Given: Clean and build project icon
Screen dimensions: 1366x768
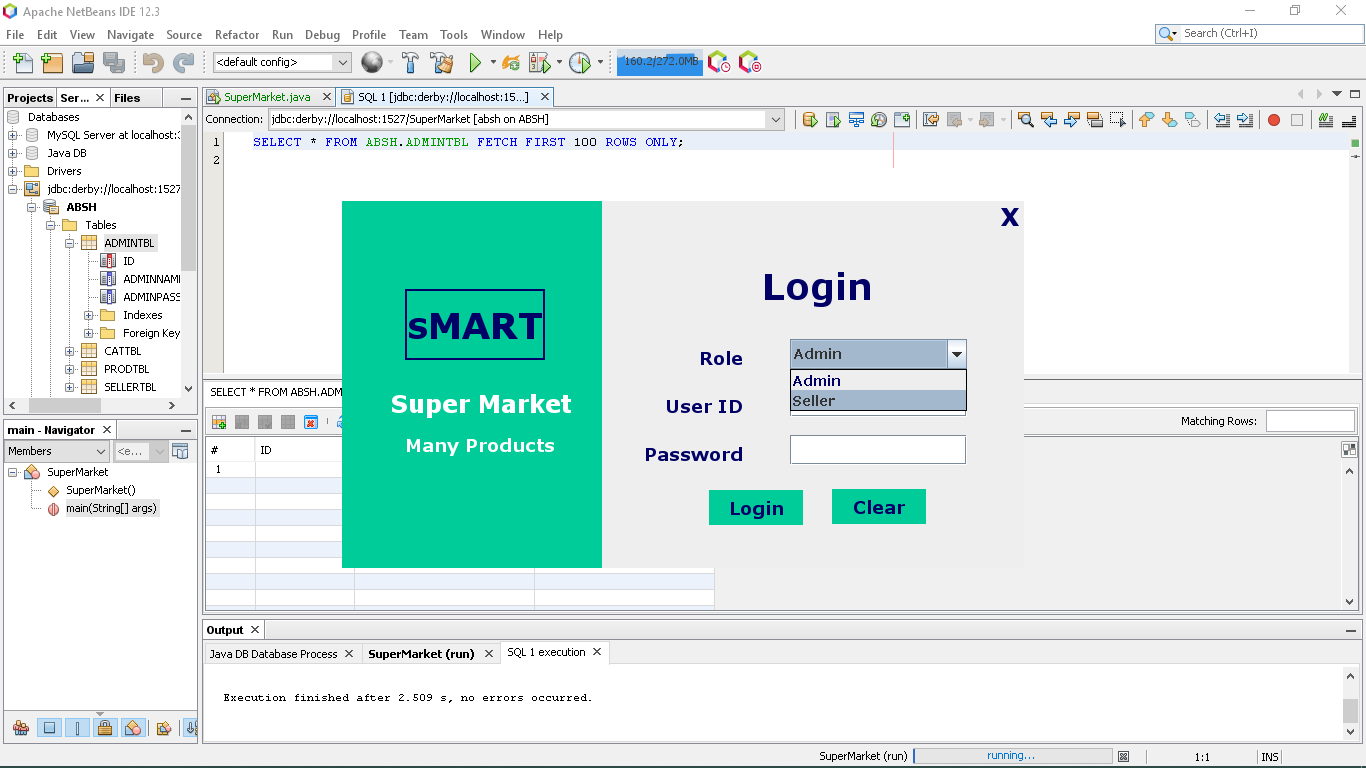Looking at the screenshot, I should [x=442, y=62].
